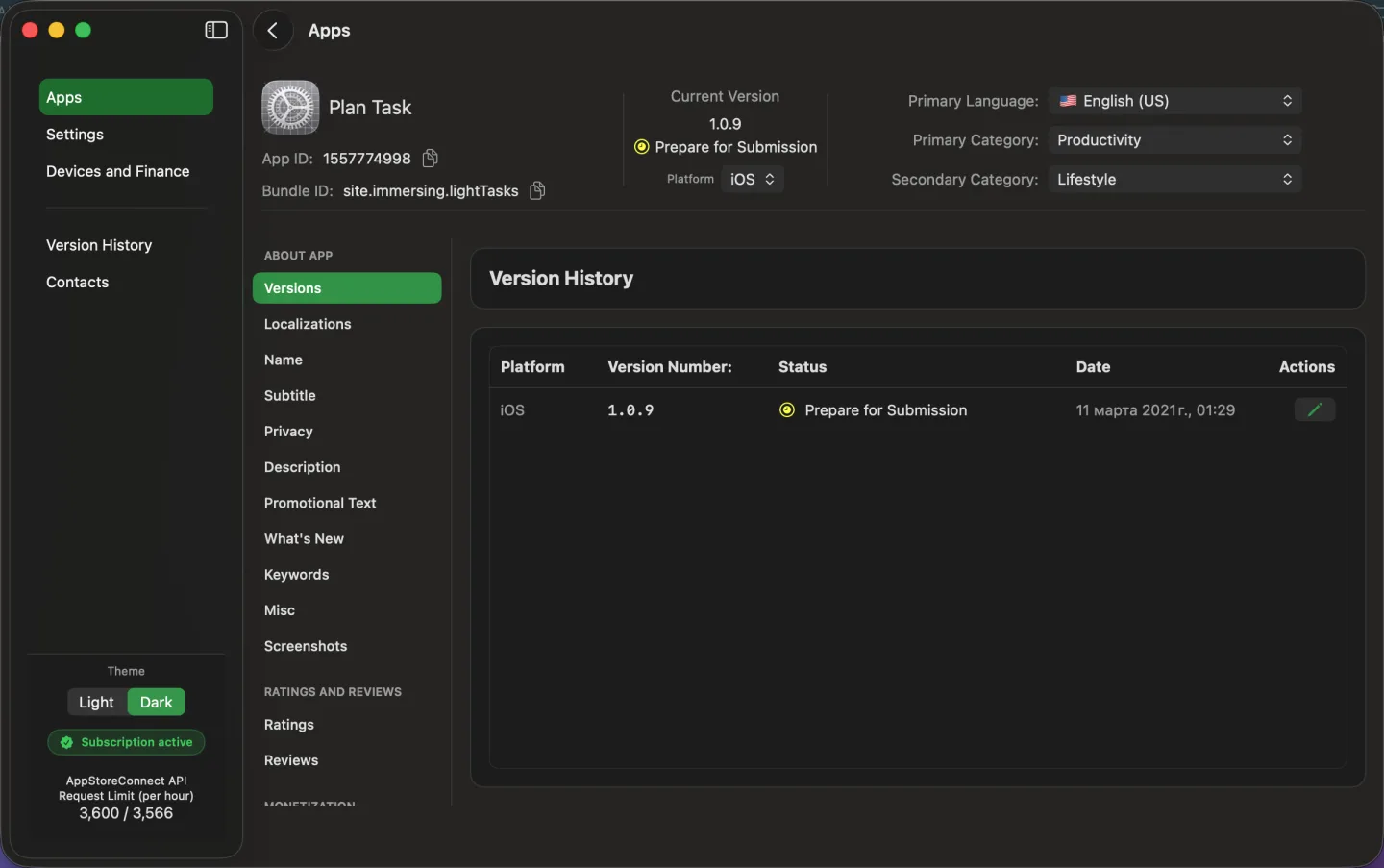Viewport: 1384px width, 868px height.
Task: Select the Versions tab
Action: pos(347,288)
